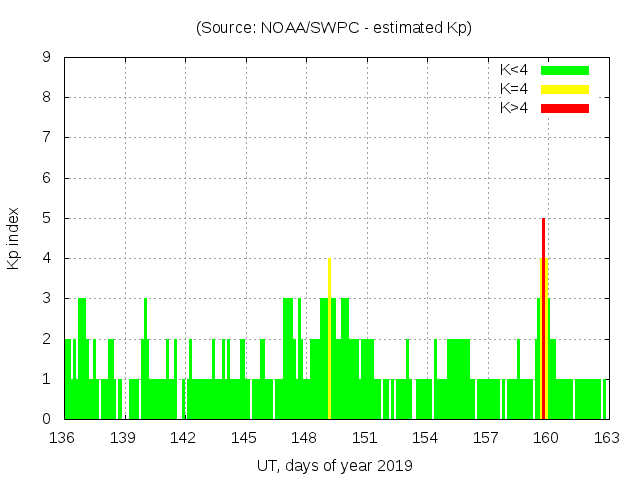Click y-axis tick label 5
Screen dimensions: 640x480
(46, 218)
